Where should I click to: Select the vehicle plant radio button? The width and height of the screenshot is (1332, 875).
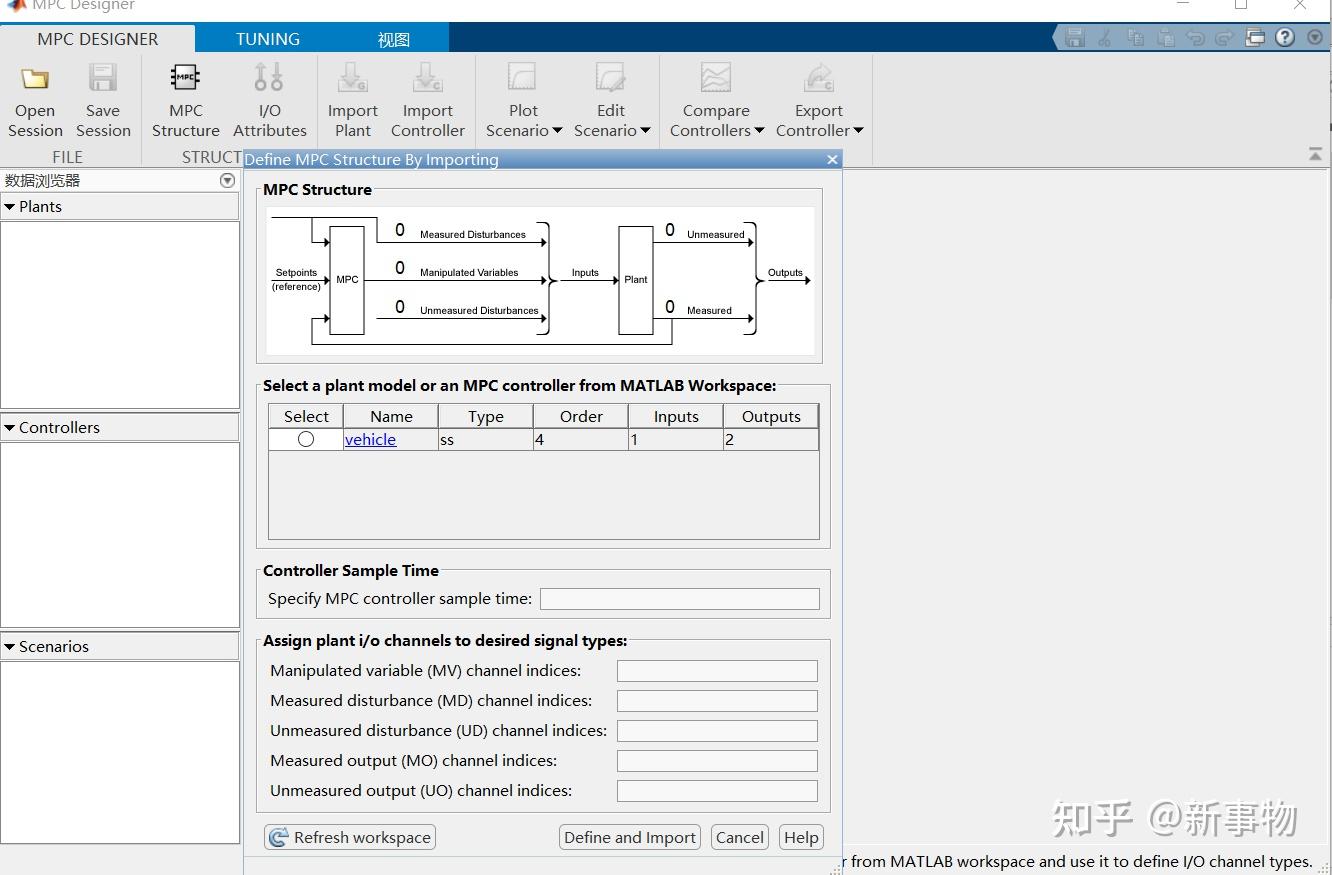306,439
